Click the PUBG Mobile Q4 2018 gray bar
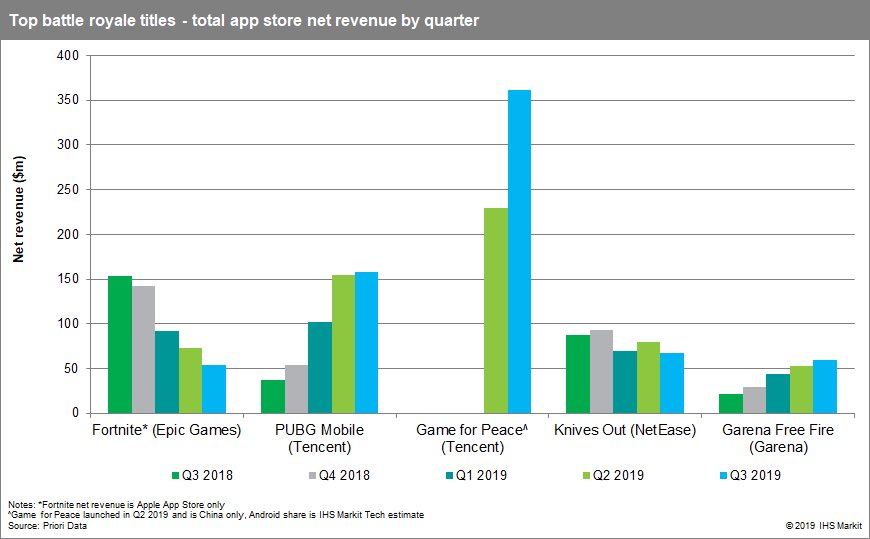The width and height of the screenshot is (870, 539). click(296, 389)
